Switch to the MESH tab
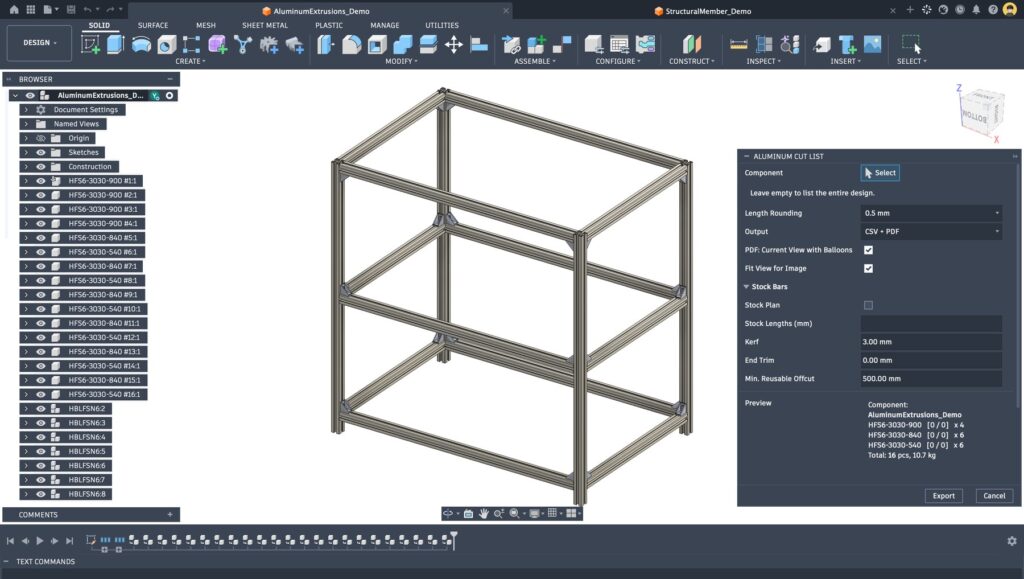The width and height of the screenshot is (1024, 579). [206, 25]
